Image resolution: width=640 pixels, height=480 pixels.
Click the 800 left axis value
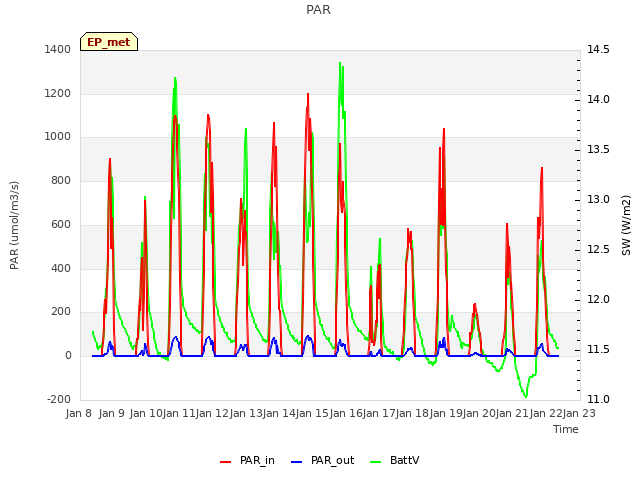pyautogui.click(x=61, y=180)
